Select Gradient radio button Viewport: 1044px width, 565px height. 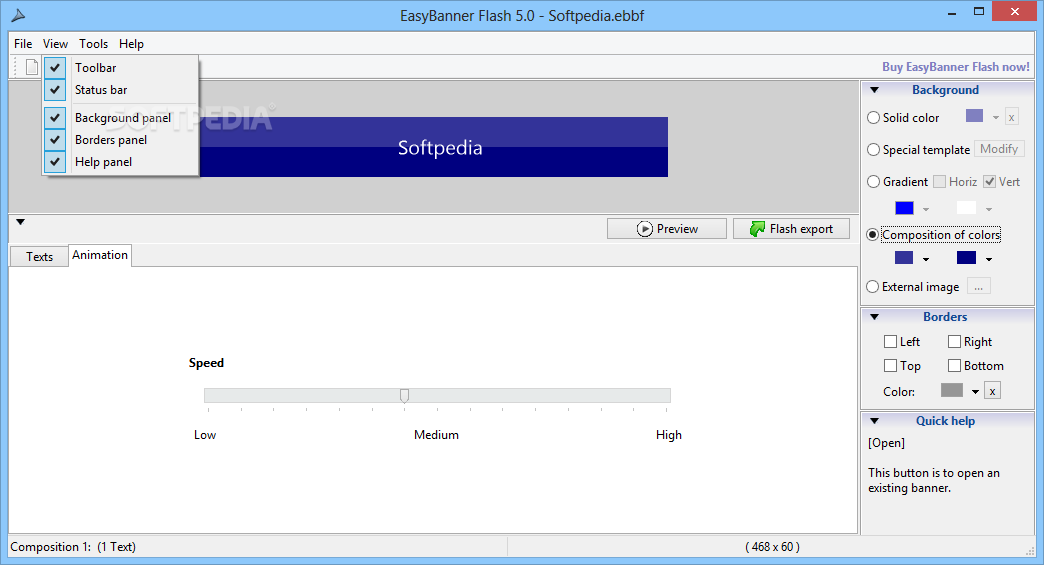point(874,182)
